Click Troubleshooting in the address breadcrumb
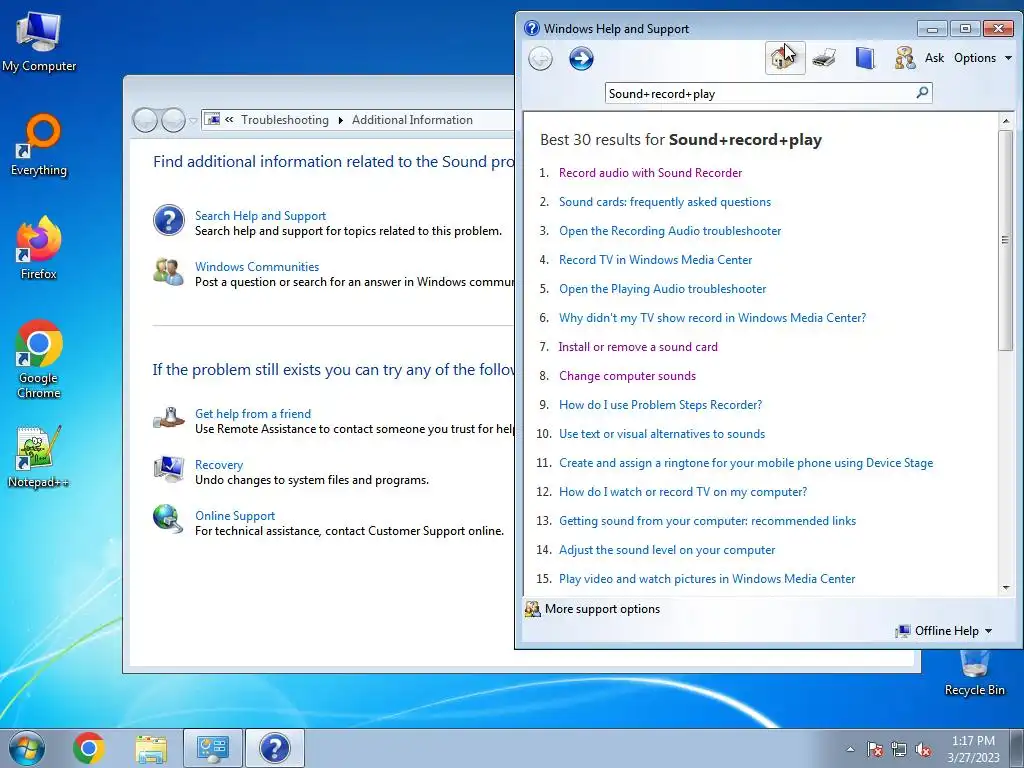The width and height of the screenshot is (1024, 768). coord(285,120)
